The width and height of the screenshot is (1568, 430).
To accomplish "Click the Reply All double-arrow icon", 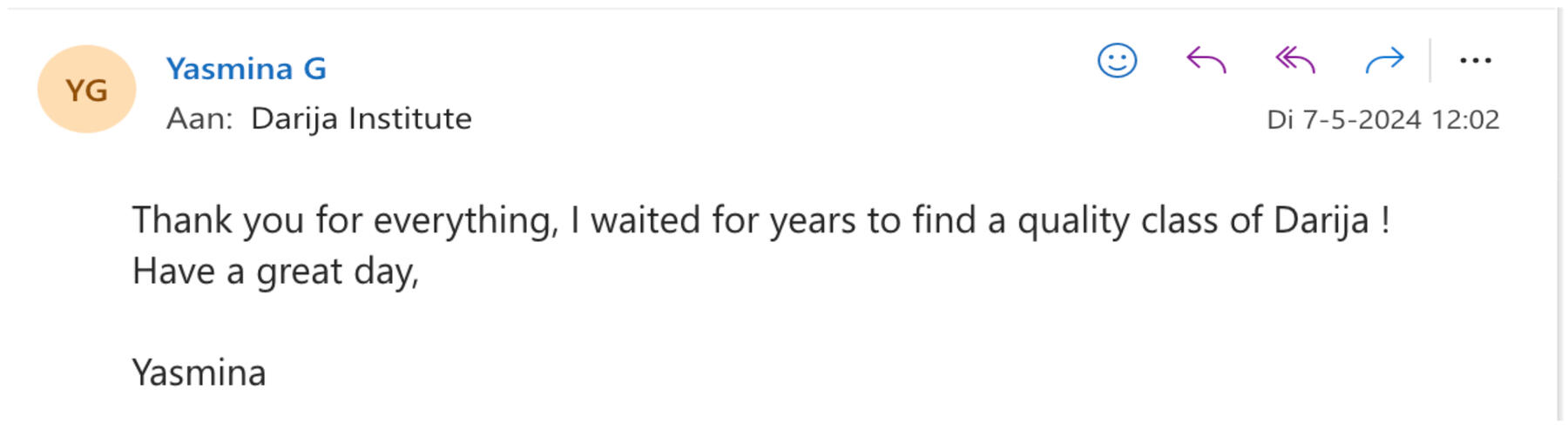I will [1295, 61].
